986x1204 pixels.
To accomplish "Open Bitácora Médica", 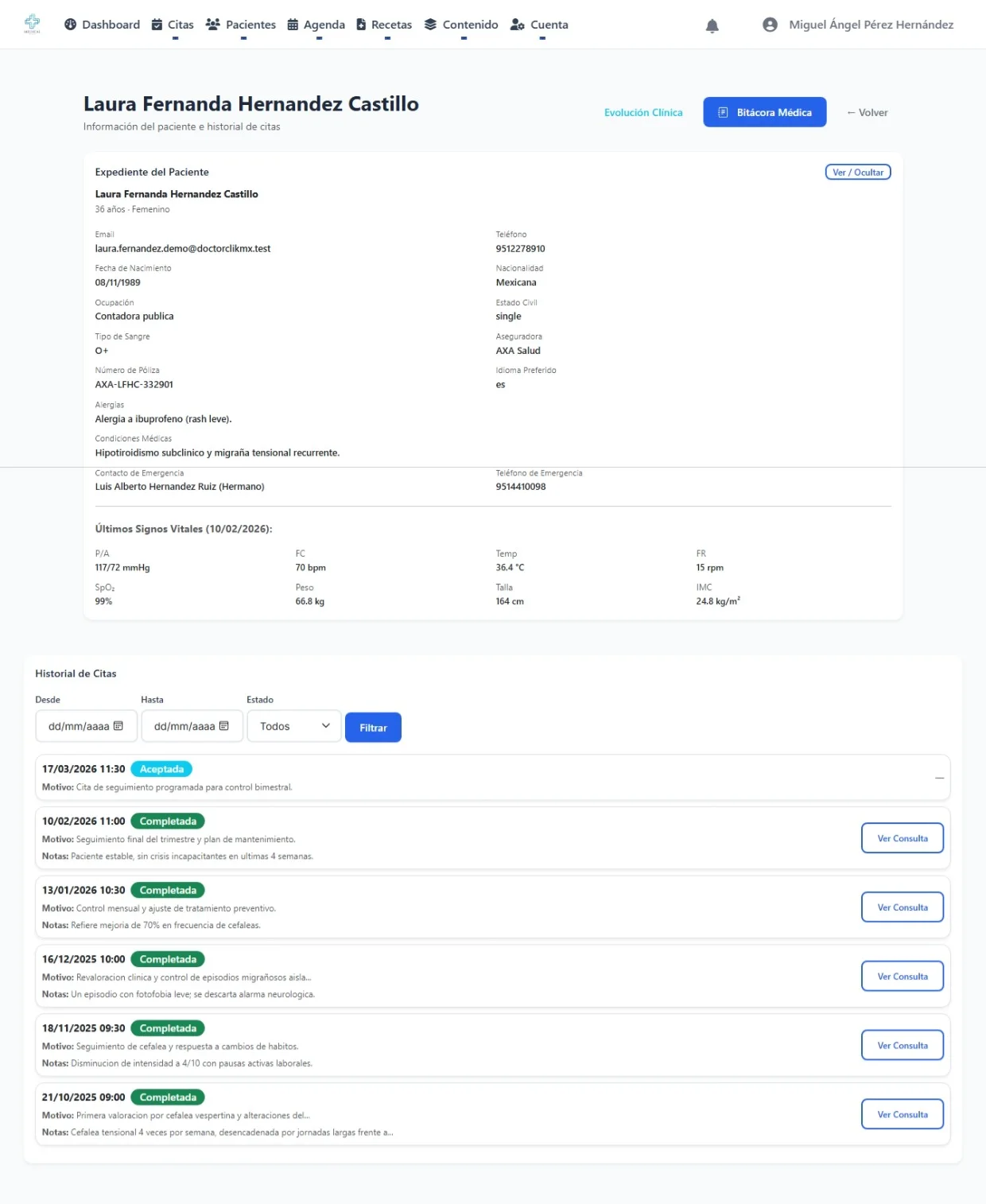I will (x=764, y=112).
